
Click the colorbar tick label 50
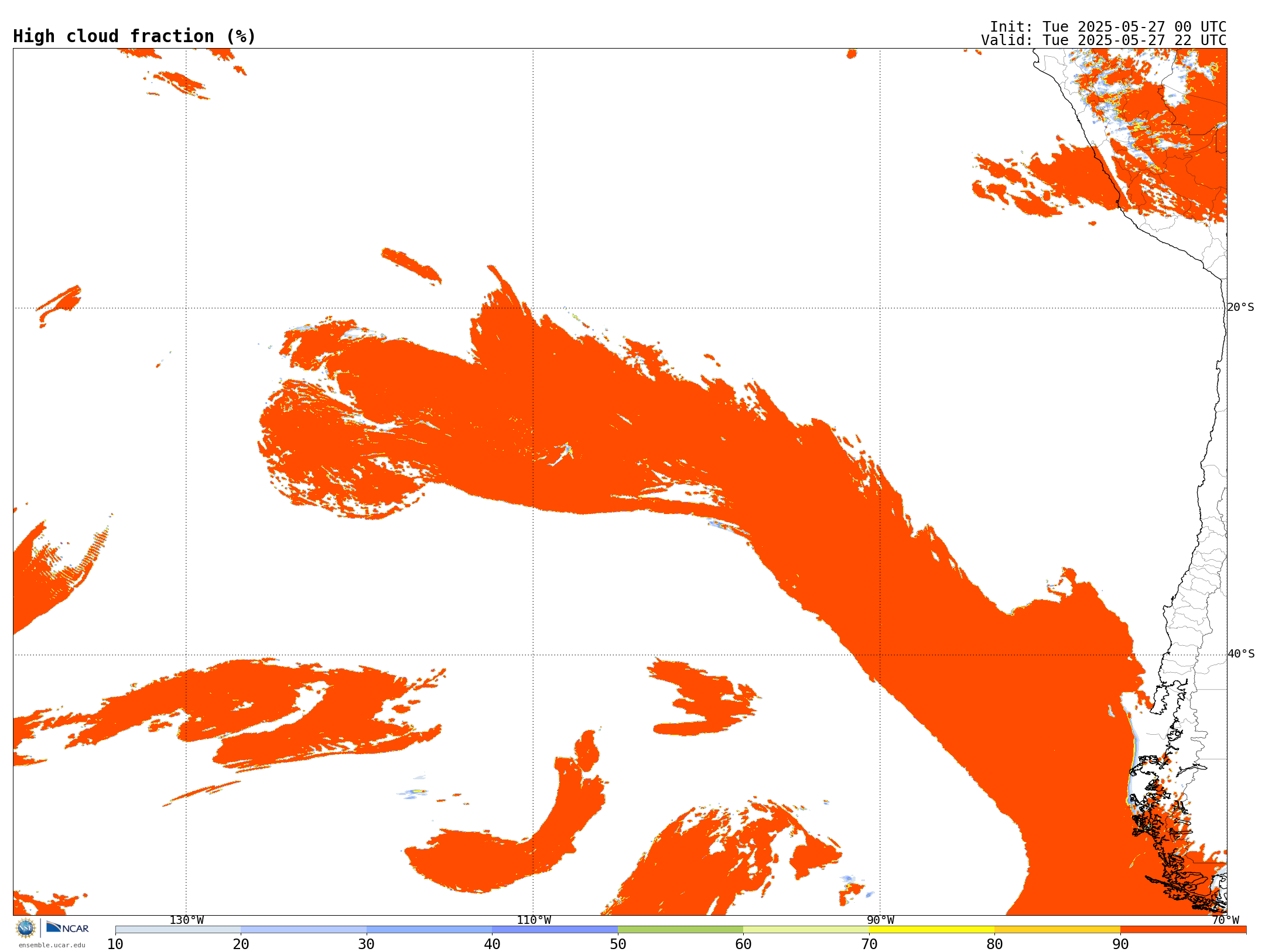coord(618,944)
